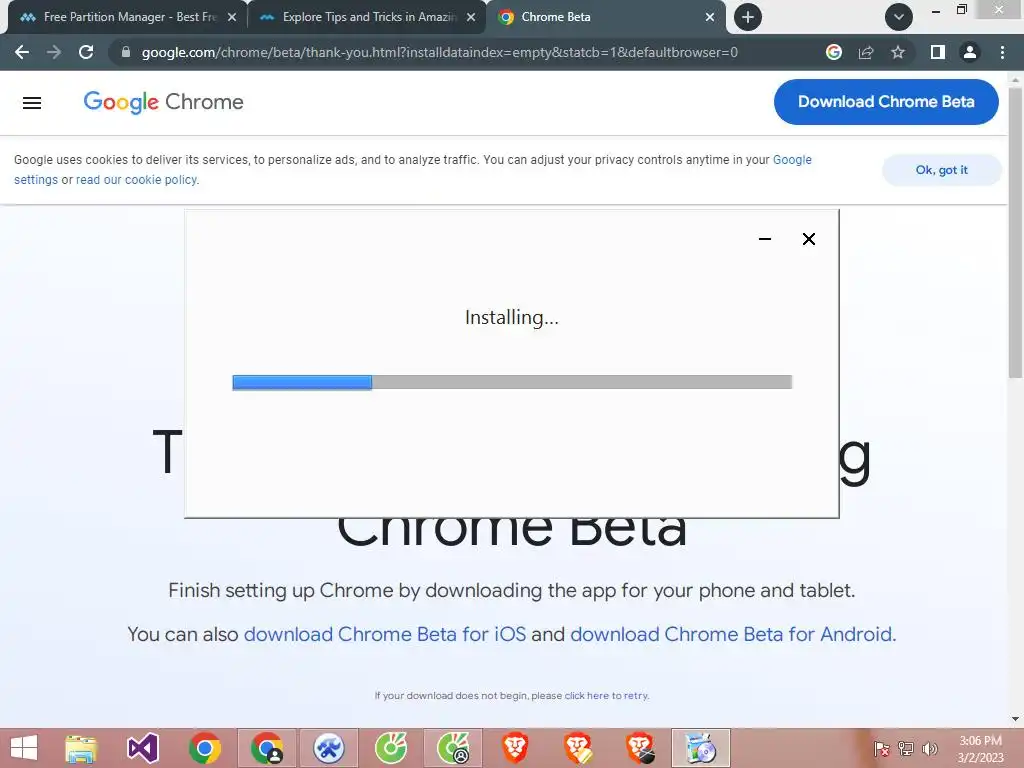Open the Chrome three-dot menu
The height and width of the screenshot is (768, 1024).
coord(1002,52)
